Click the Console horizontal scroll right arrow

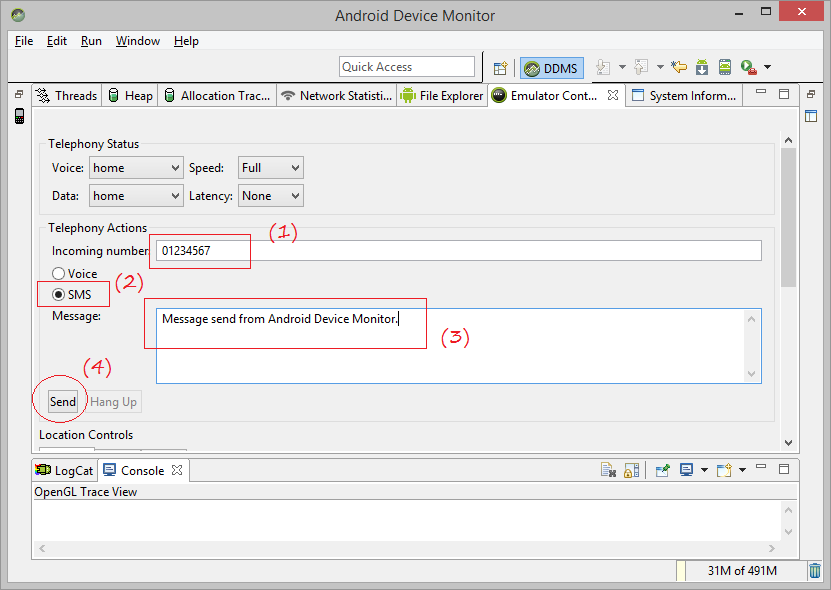point(772,548)
